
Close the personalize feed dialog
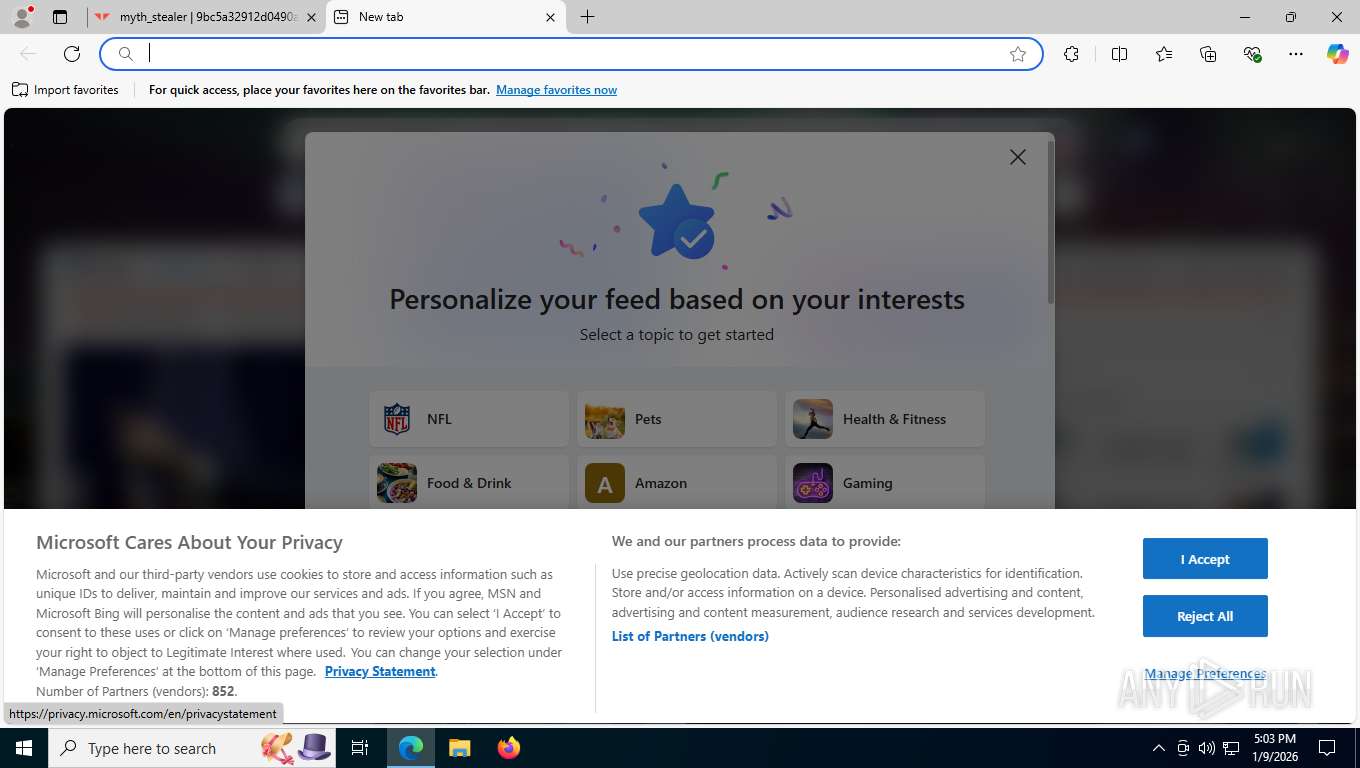point(1018,157)
